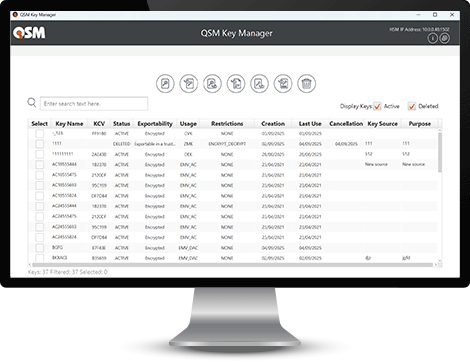Viewport: 470px width, 362px height.
Task: Click key name AC24555475
Action: coord(64,216)
